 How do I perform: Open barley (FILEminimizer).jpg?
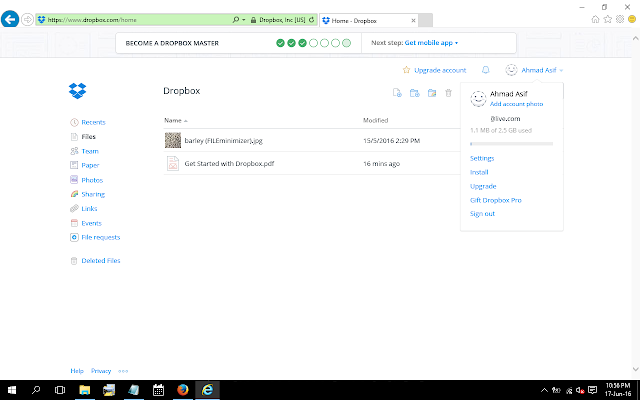click(223, 140)
